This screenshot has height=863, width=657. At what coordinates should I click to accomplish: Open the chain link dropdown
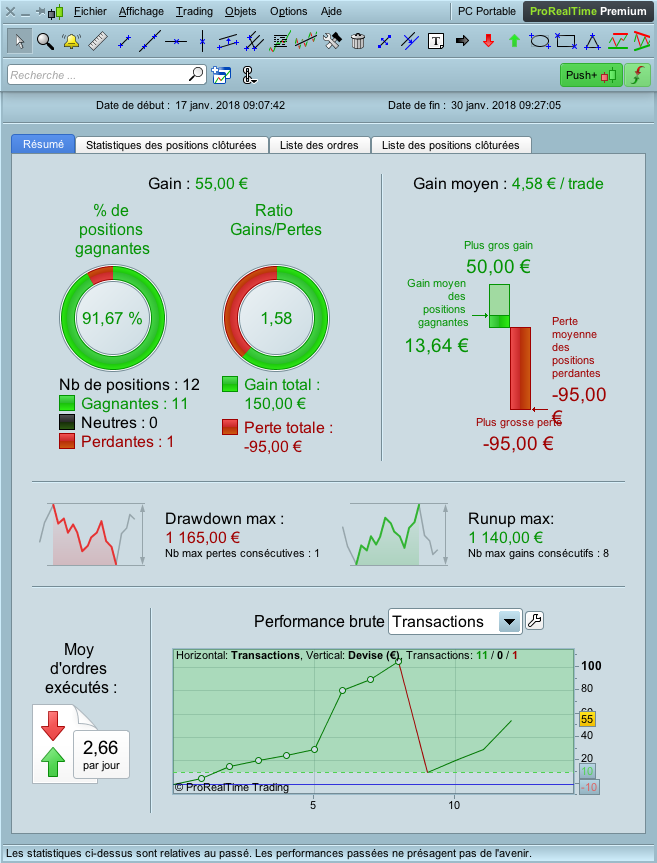249,75
